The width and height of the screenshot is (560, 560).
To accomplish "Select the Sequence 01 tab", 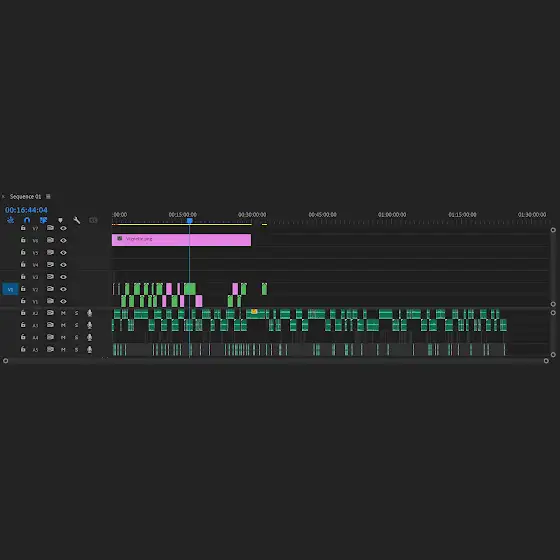I will click(x=25, y=196).
